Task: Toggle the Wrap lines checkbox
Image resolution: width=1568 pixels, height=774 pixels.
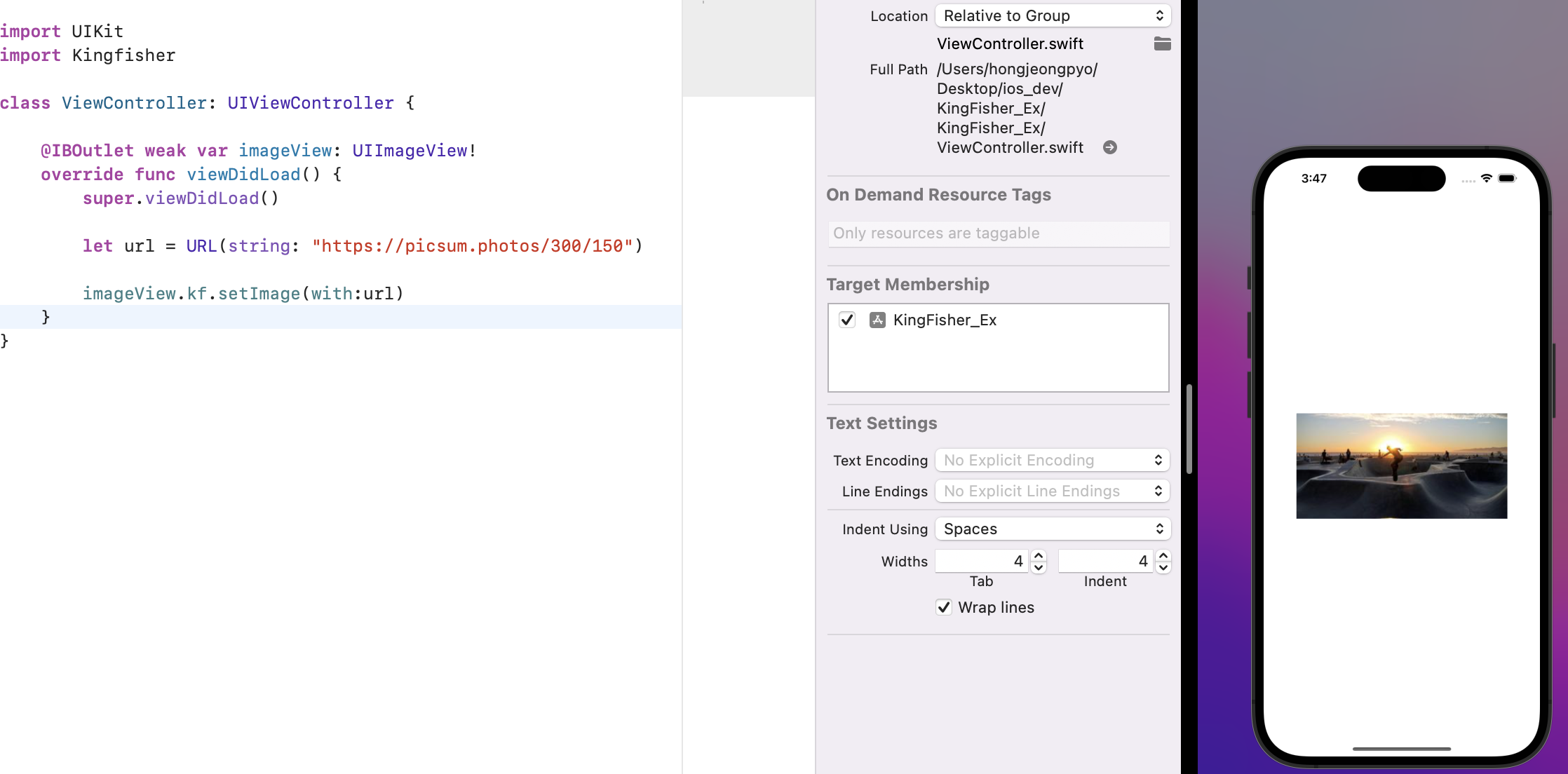Action: click(x=944, y=607)
